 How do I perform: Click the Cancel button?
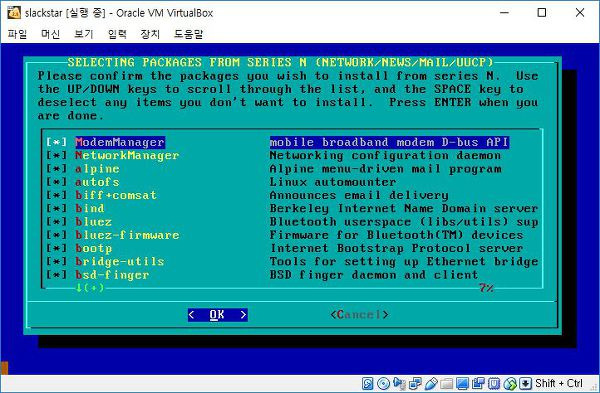[x=359, y=315]
